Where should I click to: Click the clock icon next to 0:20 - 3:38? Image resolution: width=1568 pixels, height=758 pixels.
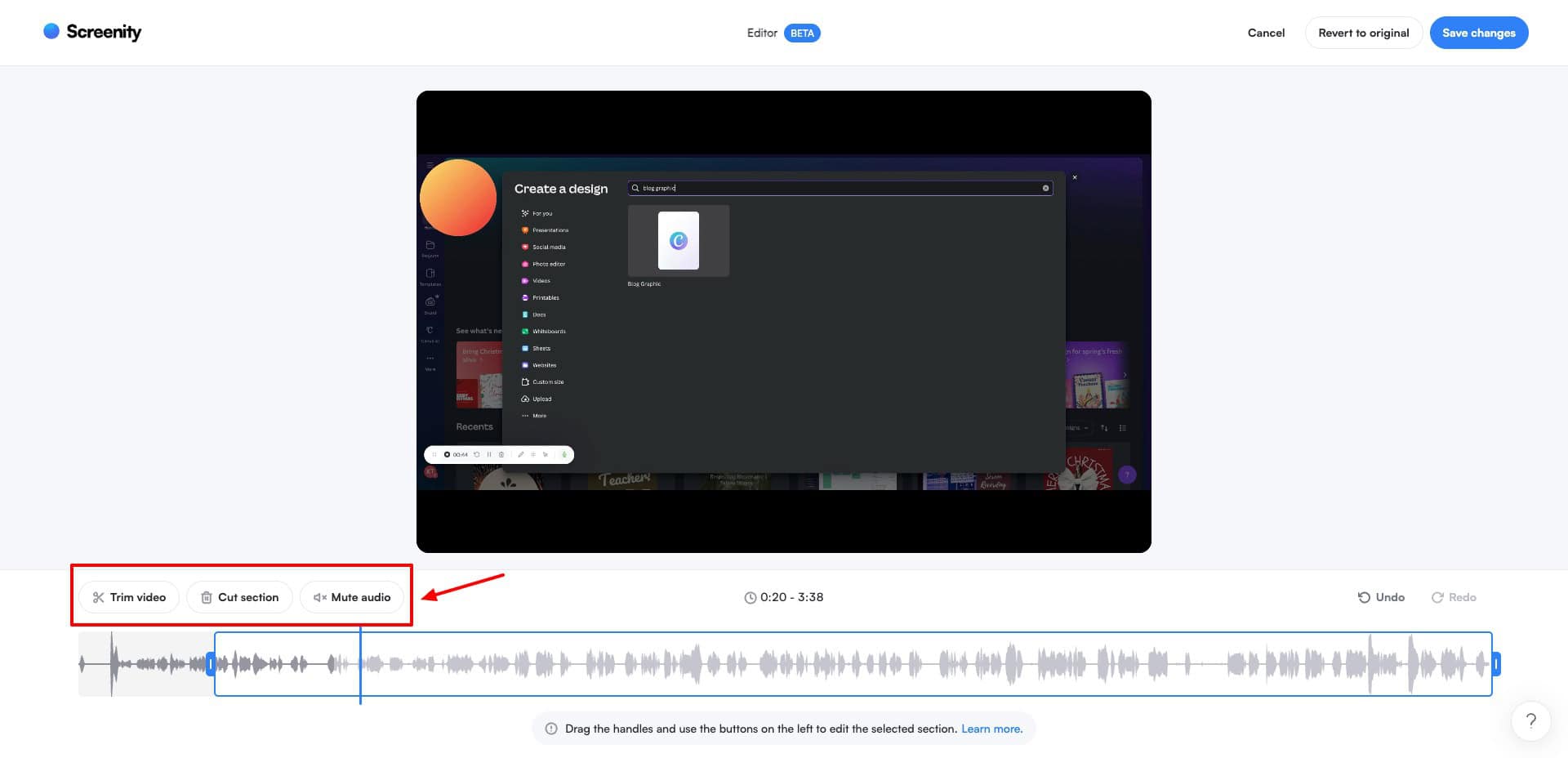(750, 598)
